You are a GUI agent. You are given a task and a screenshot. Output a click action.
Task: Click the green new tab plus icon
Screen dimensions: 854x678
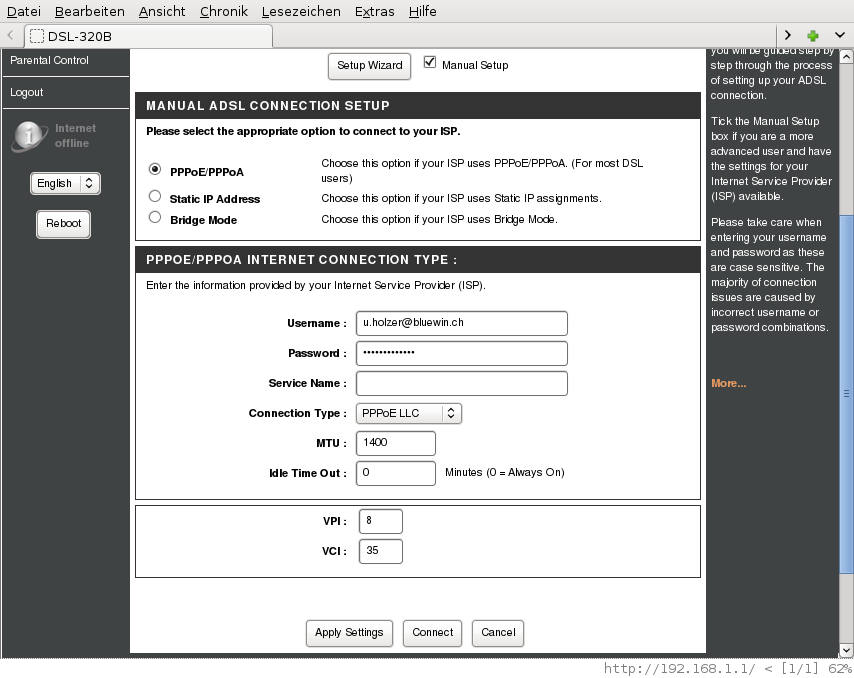pos(813,36)
